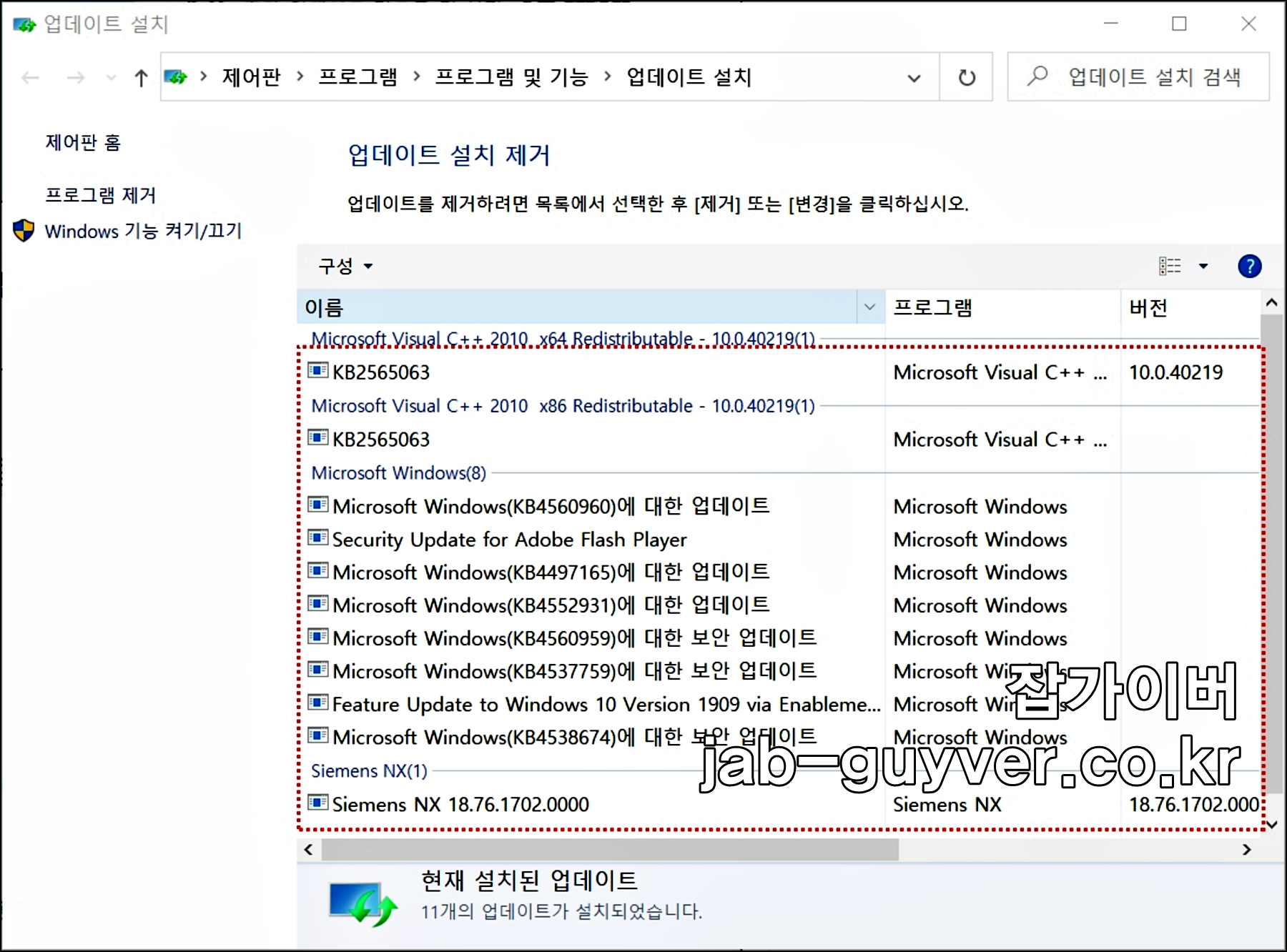This screenshot has width=1287, height=952.
Task: Click vertical scrollbar up arrow
Action: coord(1271,303)
